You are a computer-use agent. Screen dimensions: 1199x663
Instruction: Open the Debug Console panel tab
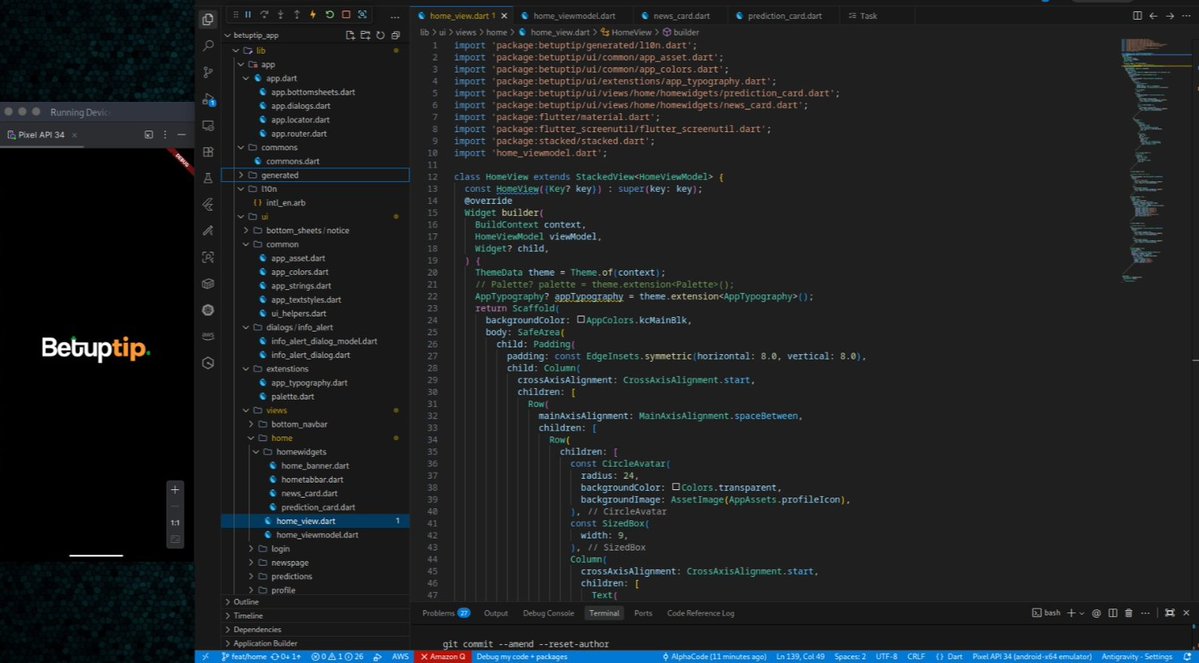click(548, 613)
